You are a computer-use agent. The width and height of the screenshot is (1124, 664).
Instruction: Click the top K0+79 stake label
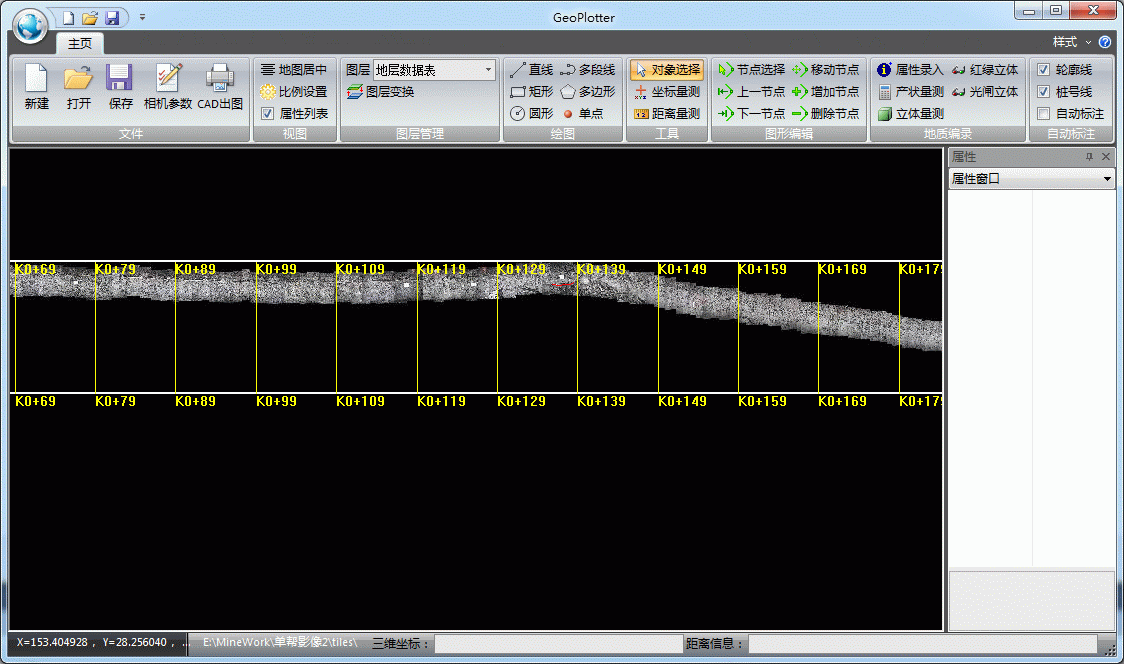click(115, 269)
